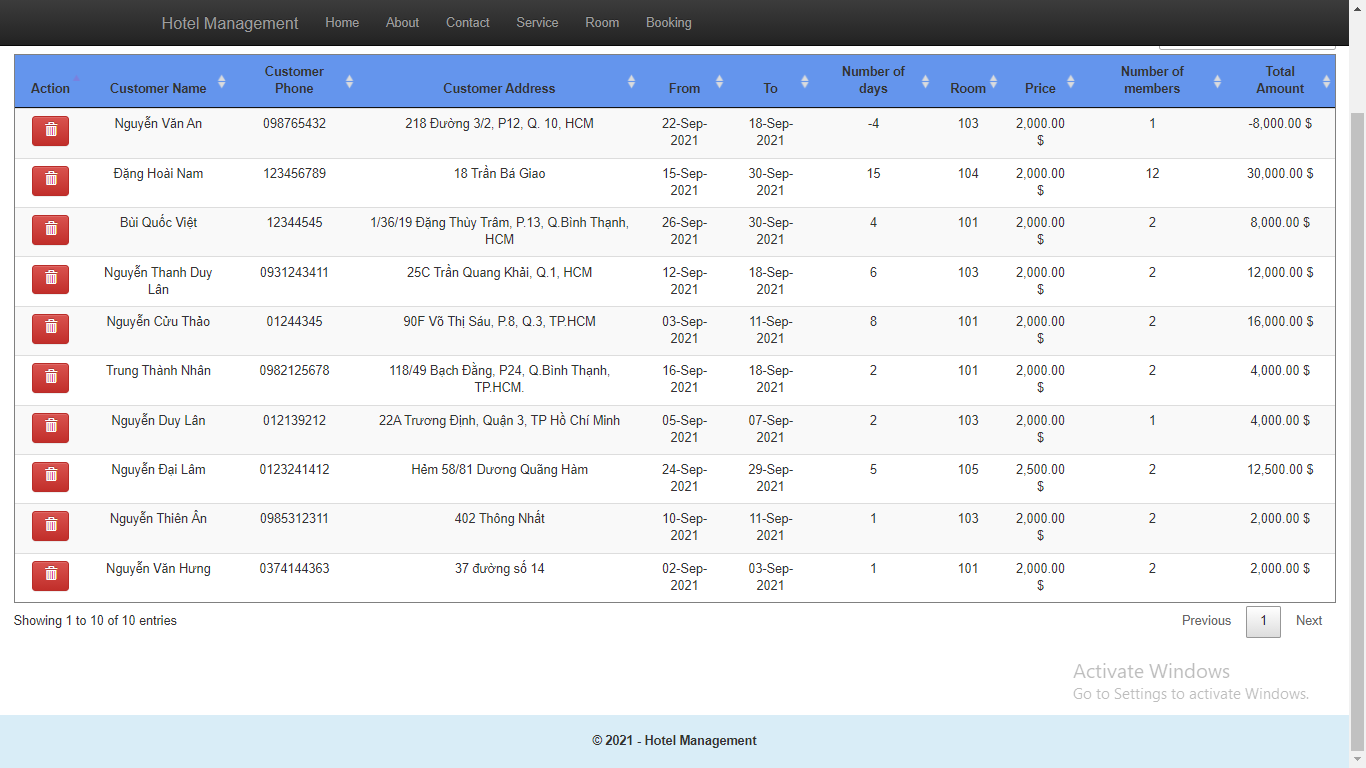Screen dimensions: 1366x768
Task: Select page 1 in pagination
Action: coord(1263,621)
